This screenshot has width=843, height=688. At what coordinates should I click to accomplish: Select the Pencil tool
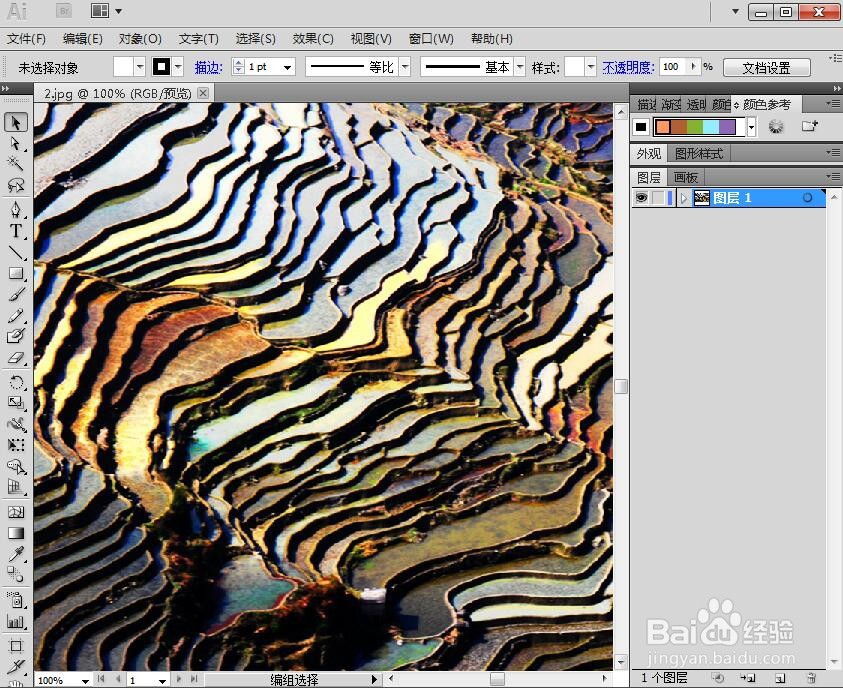point(16,316)
